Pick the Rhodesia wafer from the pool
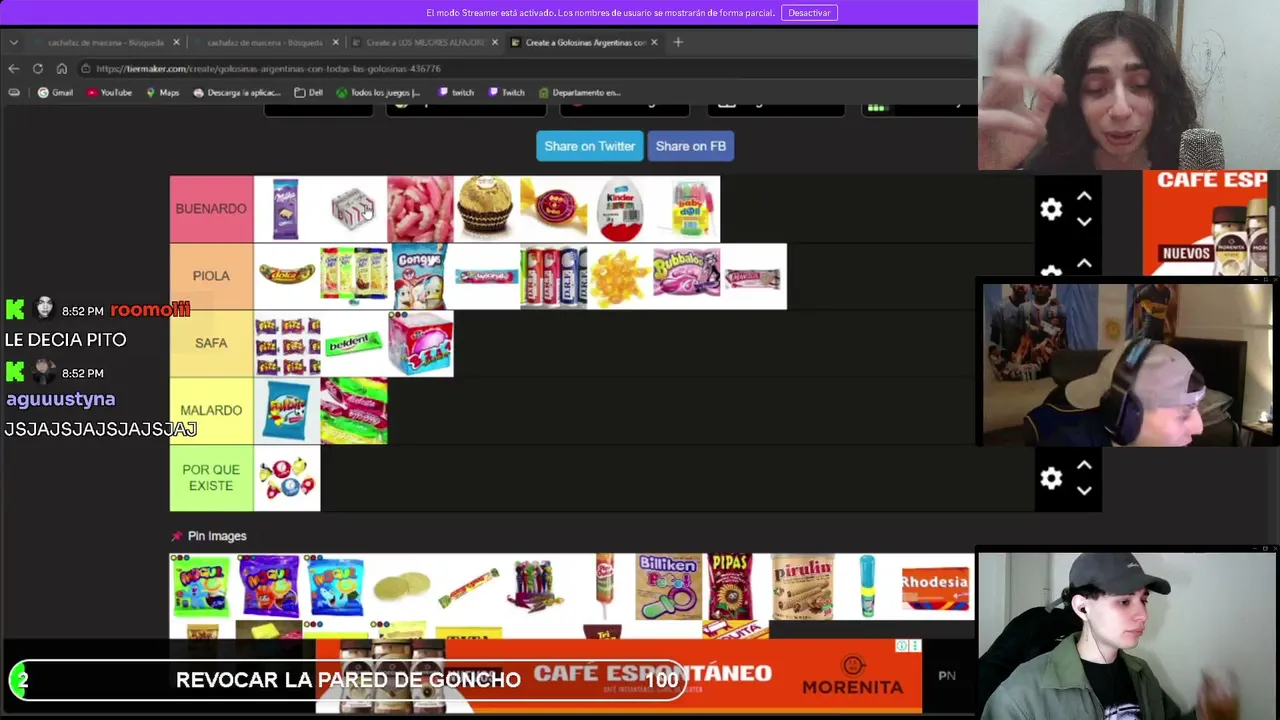1280x720 pixels. (935, 586)
